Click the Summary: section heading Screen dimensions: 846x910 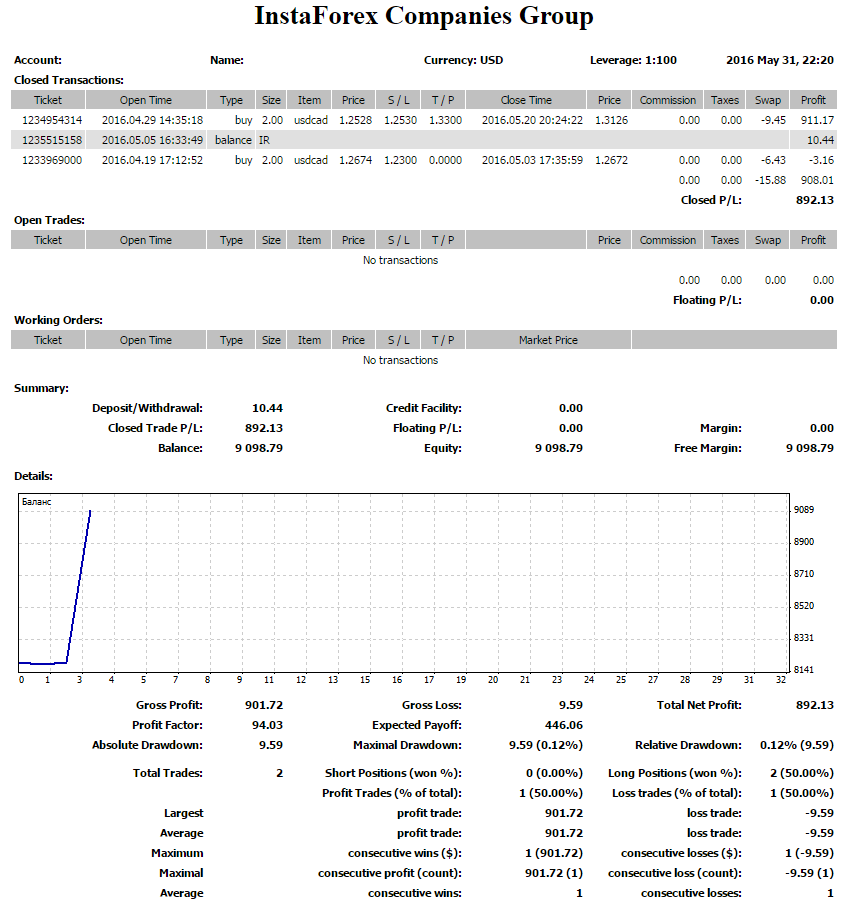41,388
